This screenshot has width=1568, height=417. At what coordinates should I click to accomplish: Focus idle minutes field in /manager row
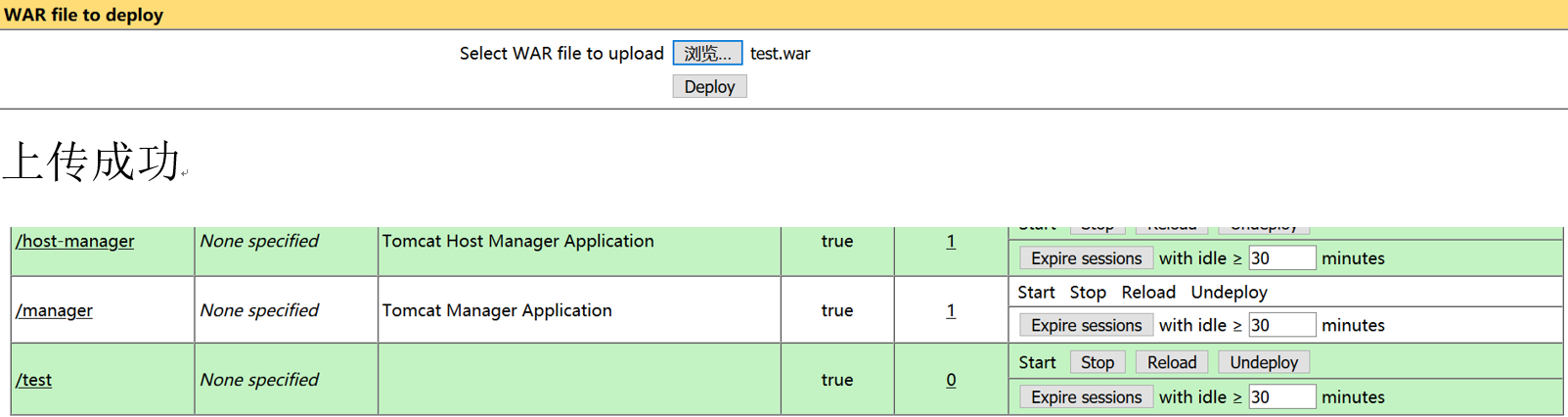(1281, 325)
